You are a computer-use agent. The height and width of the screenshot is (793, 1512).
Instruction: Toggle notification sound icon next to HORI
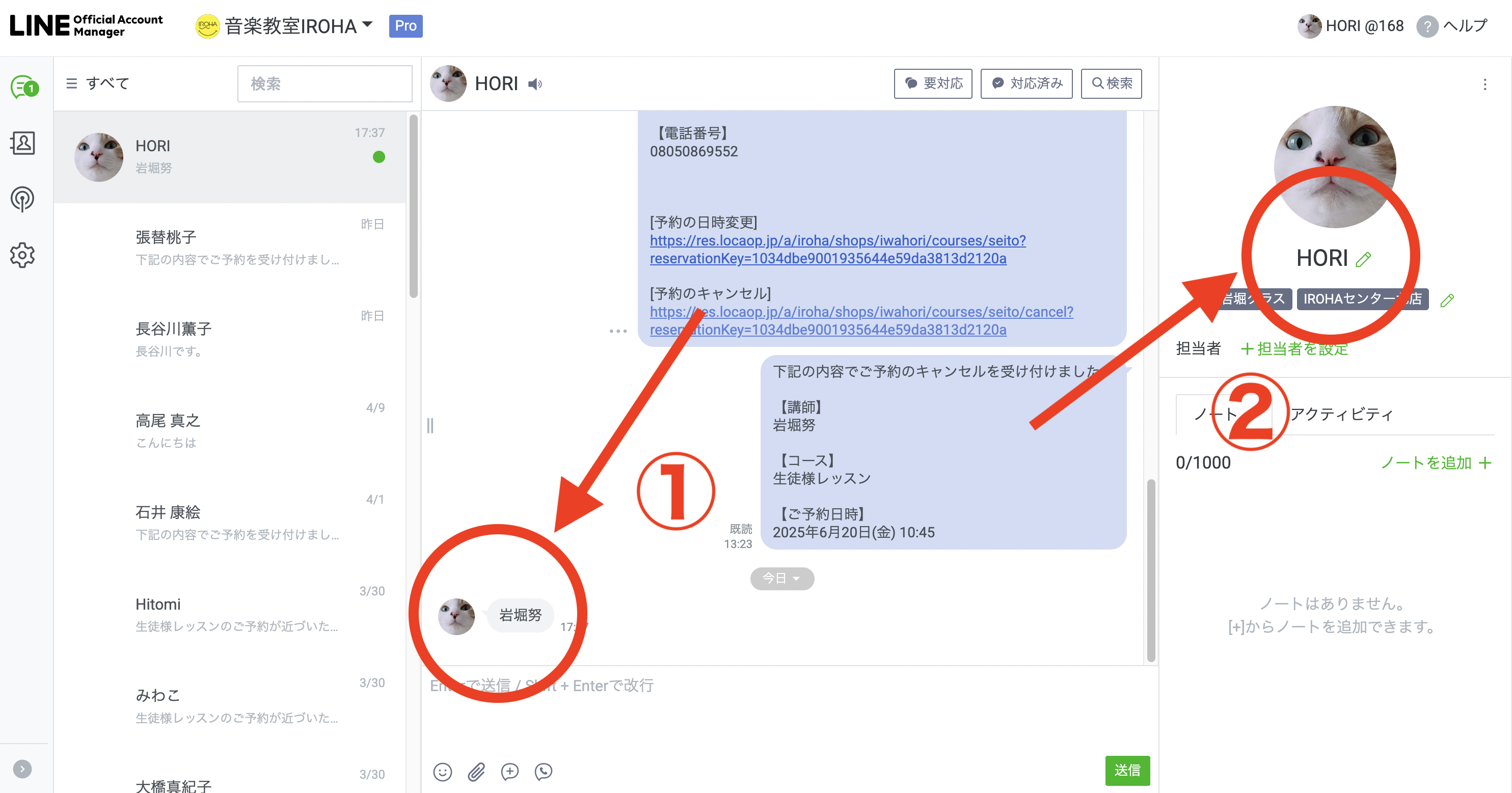(x=535, y=85)
